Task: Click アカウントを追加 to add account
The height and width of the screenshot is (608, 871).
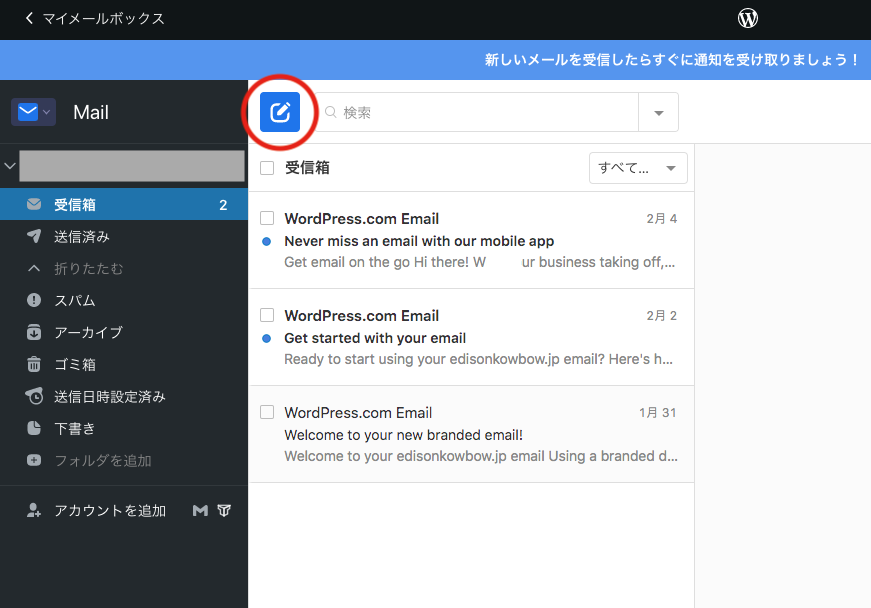Action: click(x=109, y=510)
